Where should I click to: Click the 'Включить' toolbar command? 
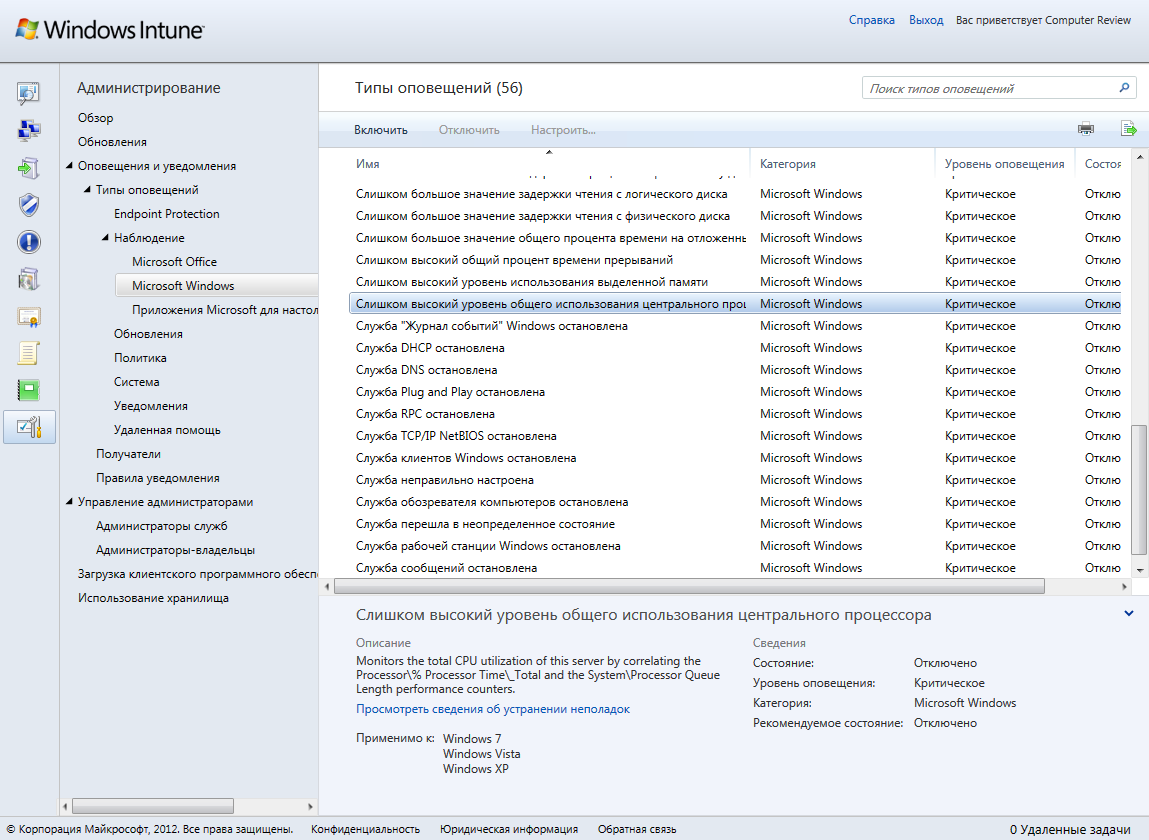381,130
